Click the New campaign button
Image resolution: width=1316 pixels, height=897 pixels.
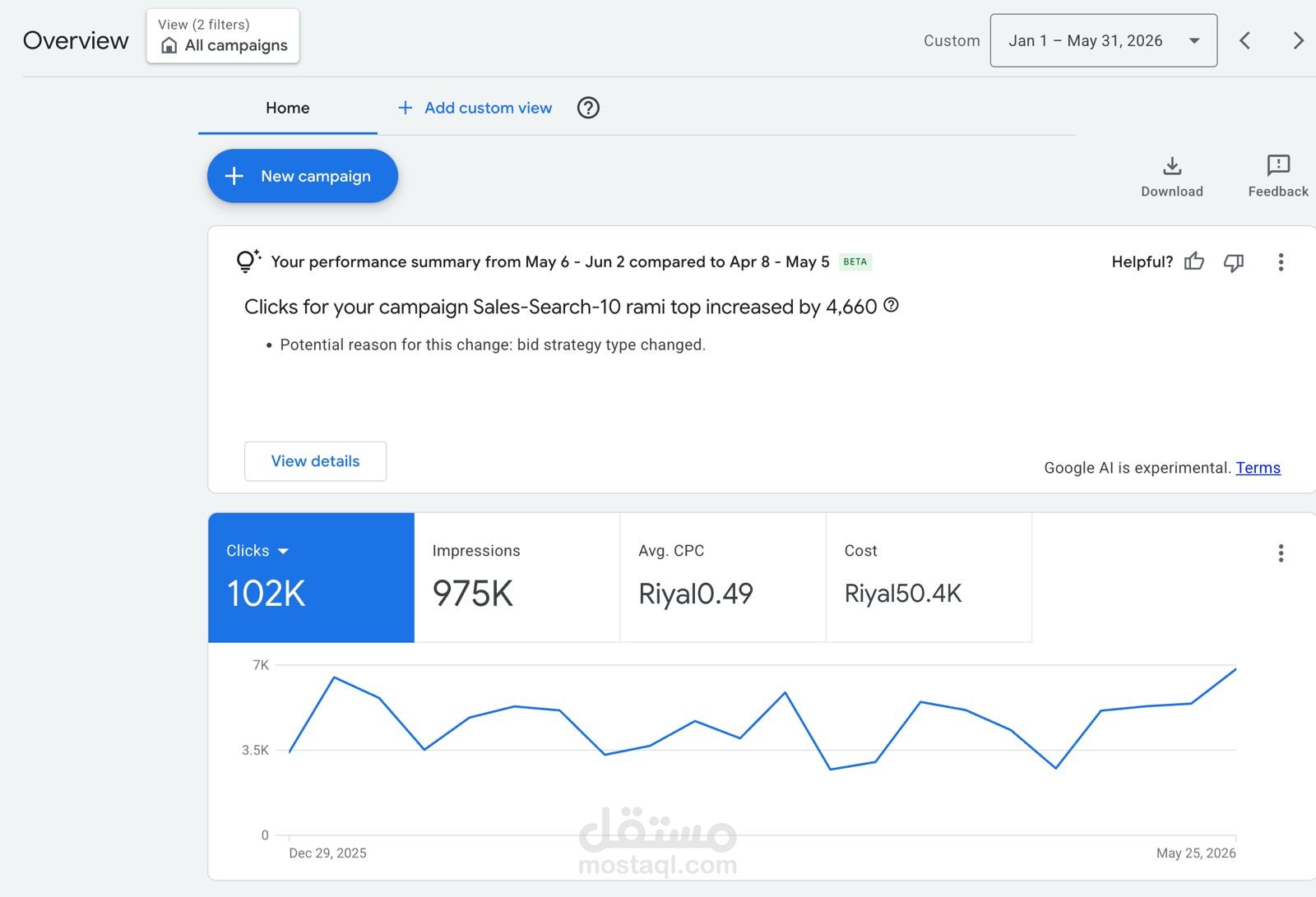(303, 176)
